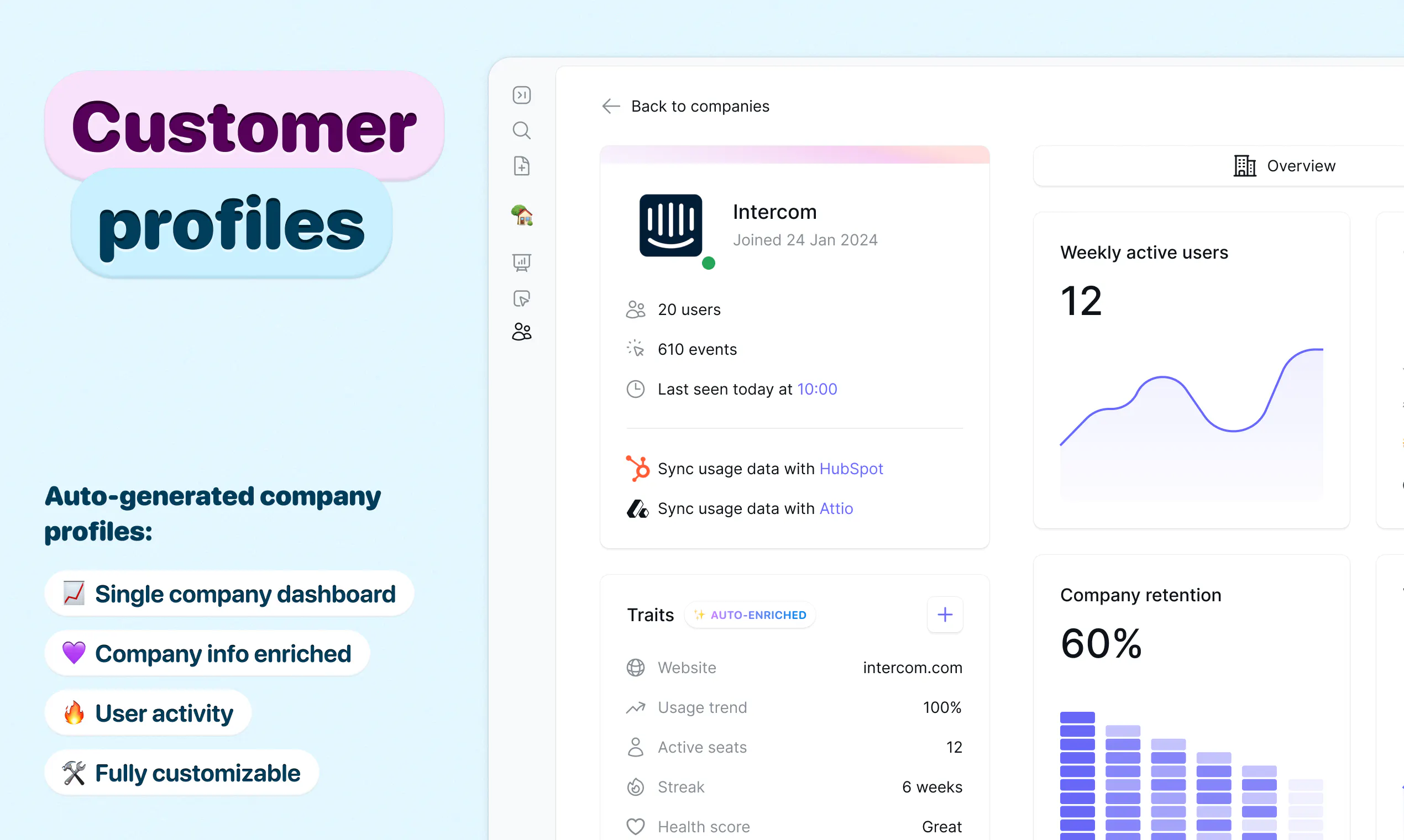Click the users icon beside 20 users
The image size is (1404, 840).
pyautogui.click(x=636, y=309)
